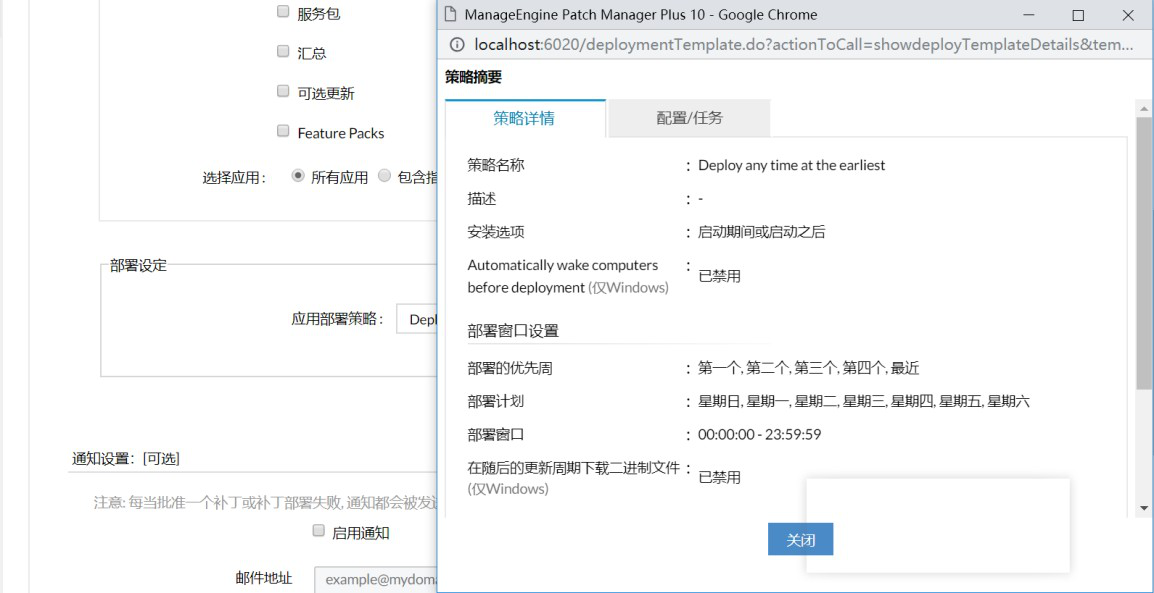Screen dimensions: 1154x593
Task: Tick the 启用通知 checkbox
Action: pos(319,531)
